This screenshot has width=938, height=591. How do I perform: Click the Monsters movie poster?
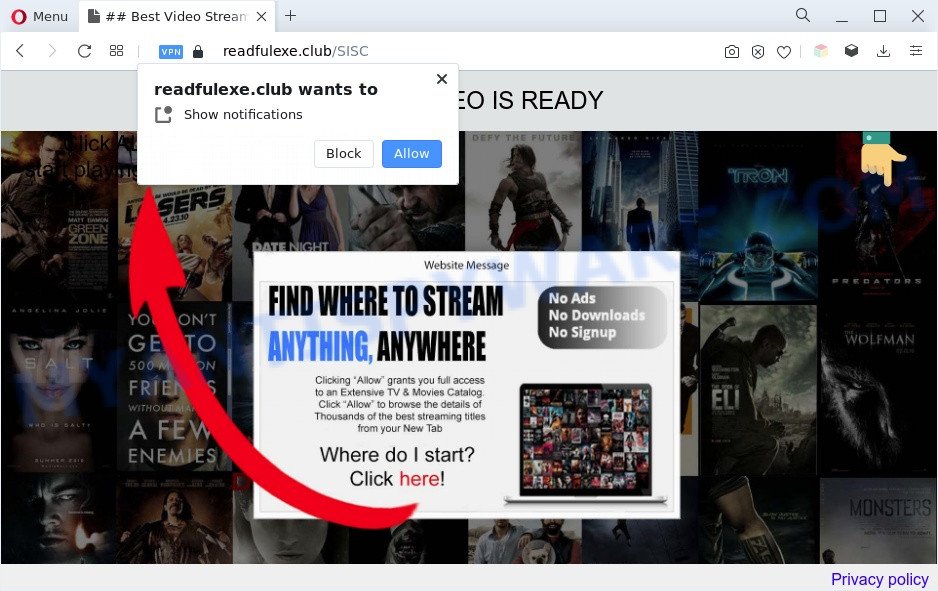(878, 520)
